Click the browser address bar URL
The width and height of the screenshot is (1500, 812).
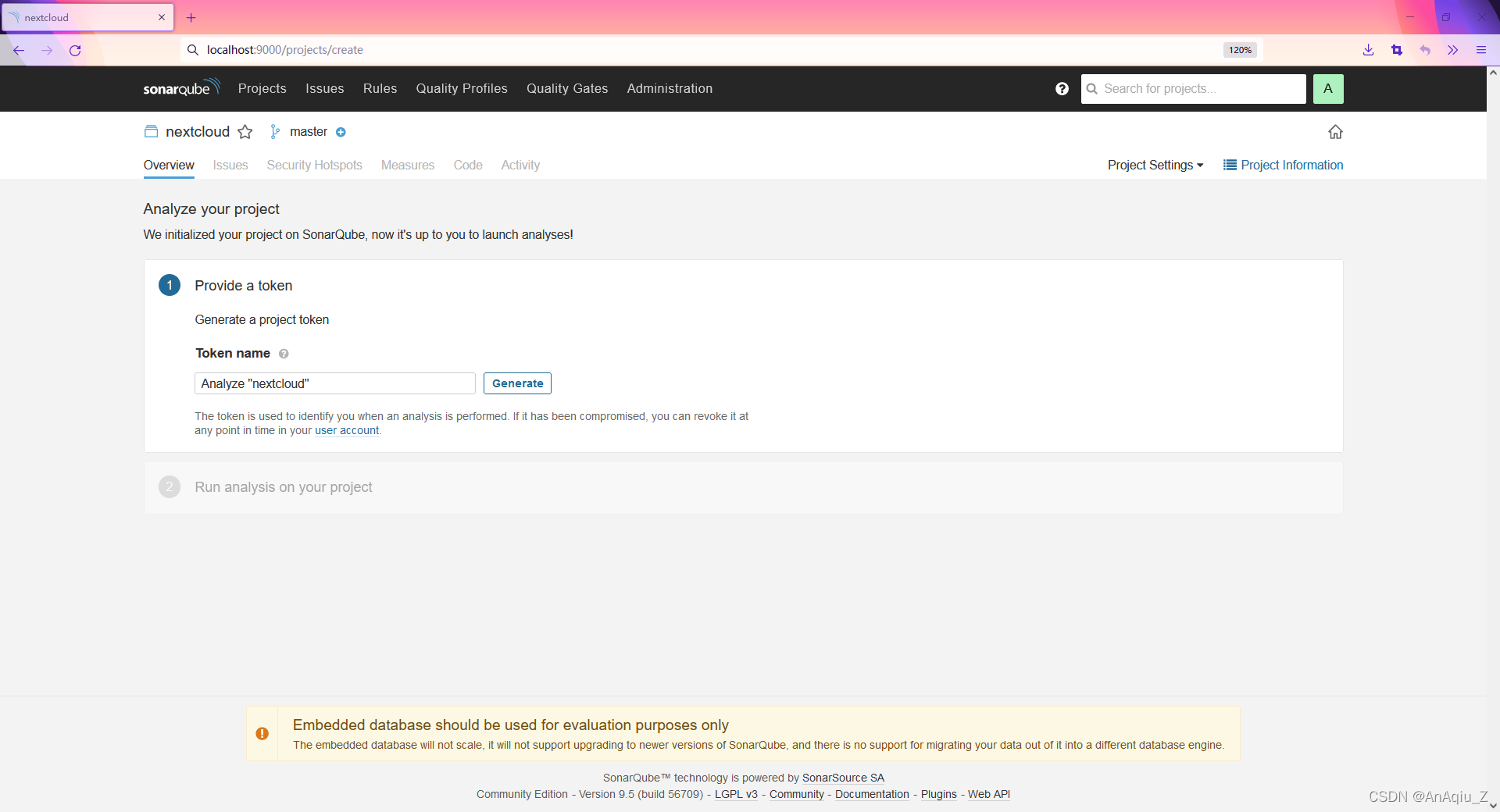[x=285, y=50]
